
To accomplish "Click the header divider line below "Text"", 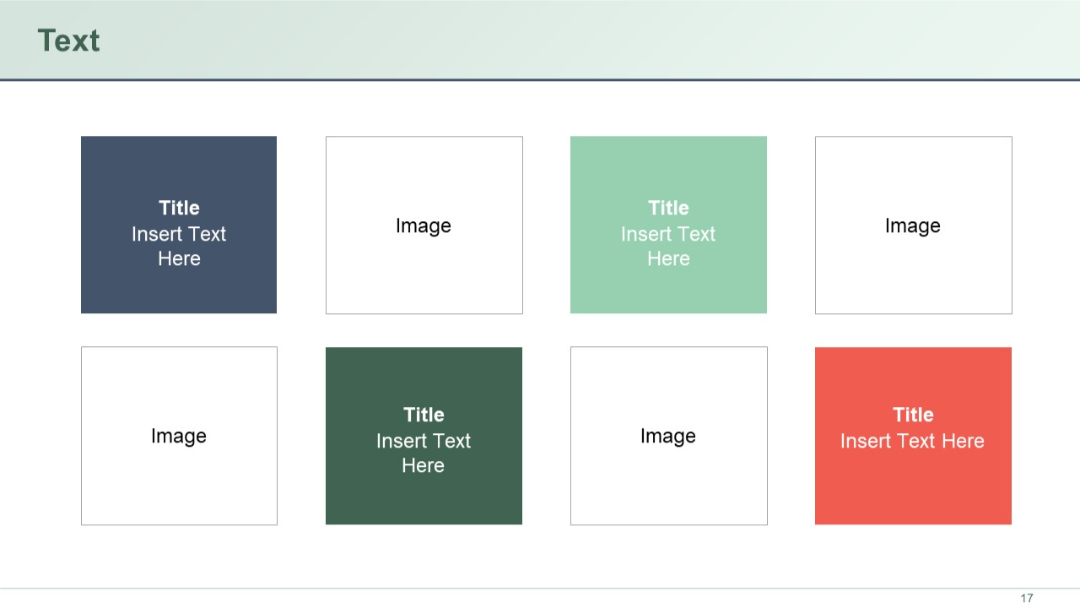I will coord(540,77).
